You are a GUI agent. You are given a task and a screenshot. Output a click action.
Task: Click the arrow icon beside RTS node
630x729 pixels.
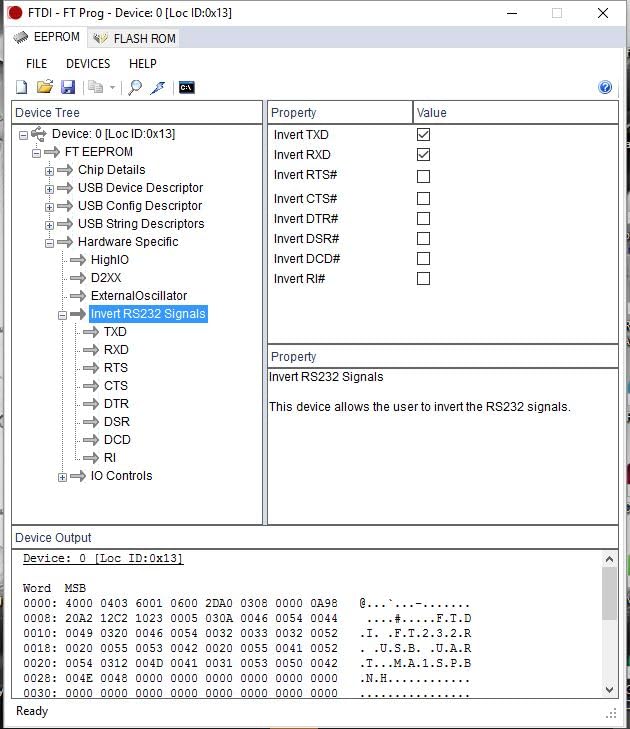(x=91, y=368)
